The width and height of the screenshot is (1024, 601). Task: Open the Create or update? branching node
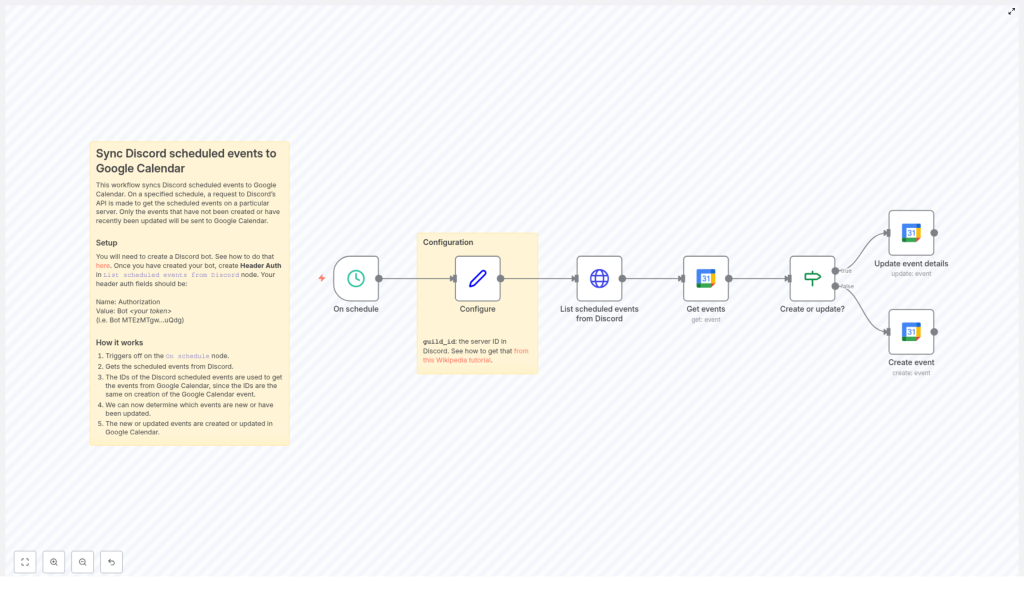[811, 278]
